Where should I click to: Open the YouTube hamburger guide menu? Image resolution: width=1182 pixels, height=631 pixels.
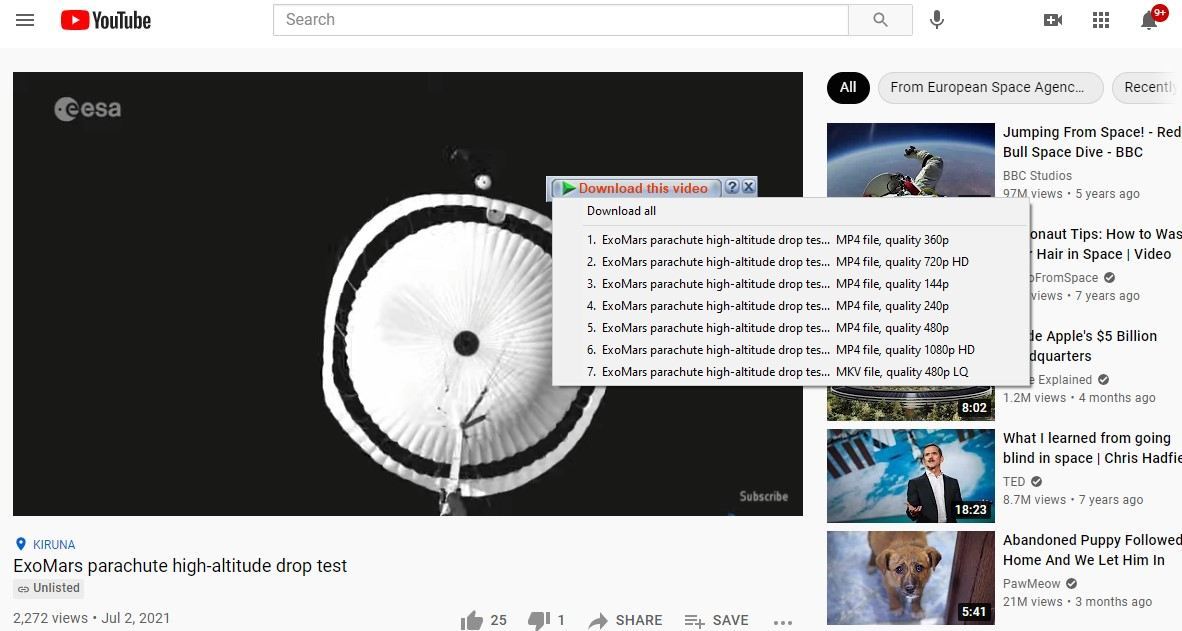pyautogui.click(x=25, y=20)
